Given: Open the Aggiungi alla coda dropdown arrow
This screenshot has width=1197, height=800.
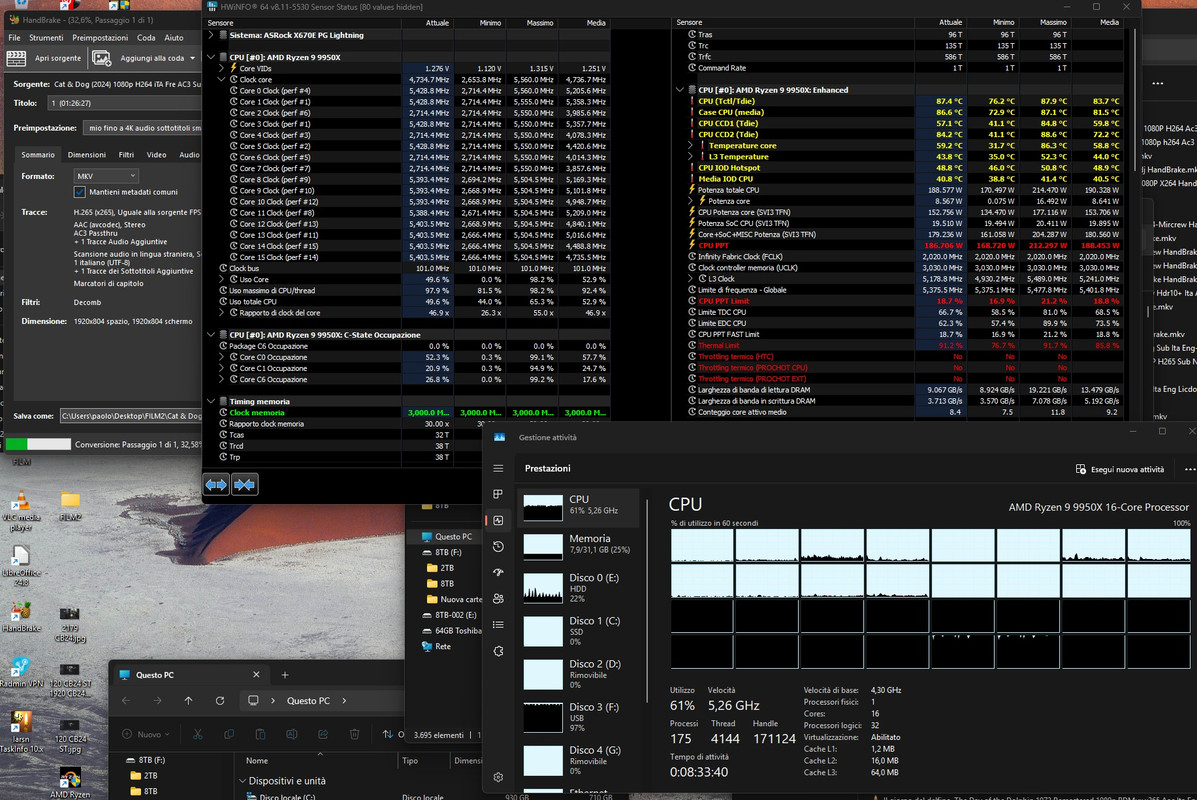Looking at the screenshot, I should (192, 58).
